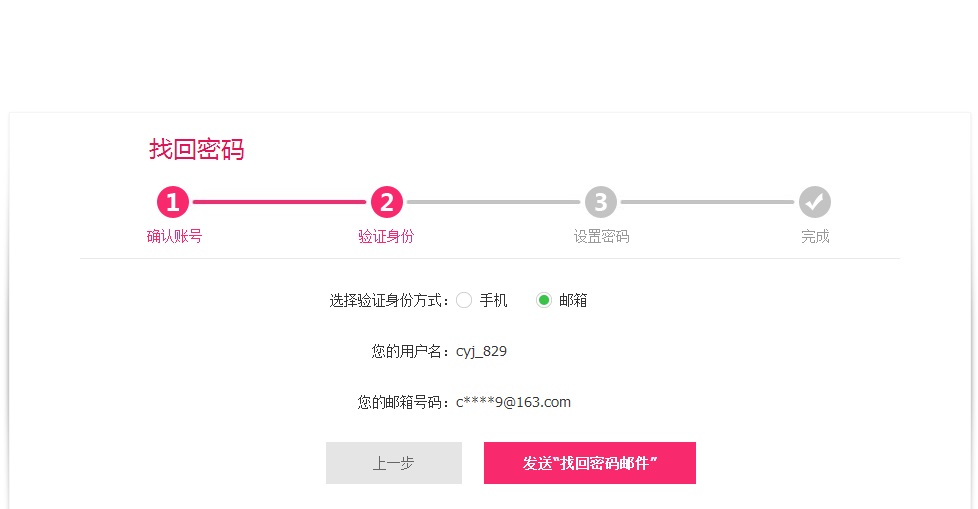
Task: Click the gray progress line between steps 2 and 3
Action: pyautogui.click(x=493, y=202)
